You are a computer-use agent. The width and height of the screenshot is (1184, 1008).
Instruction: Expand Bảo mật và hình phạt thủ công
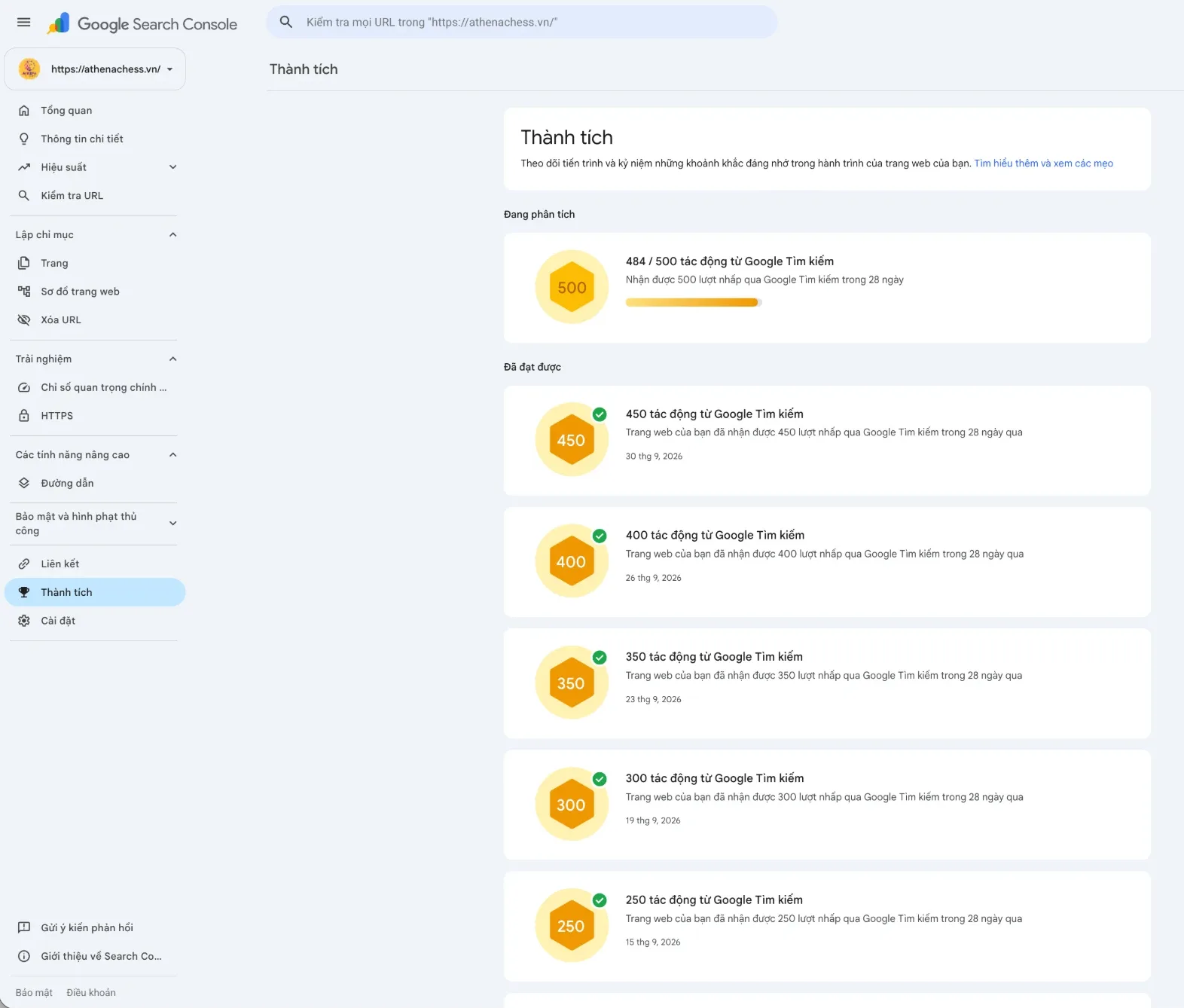point(173,524)
